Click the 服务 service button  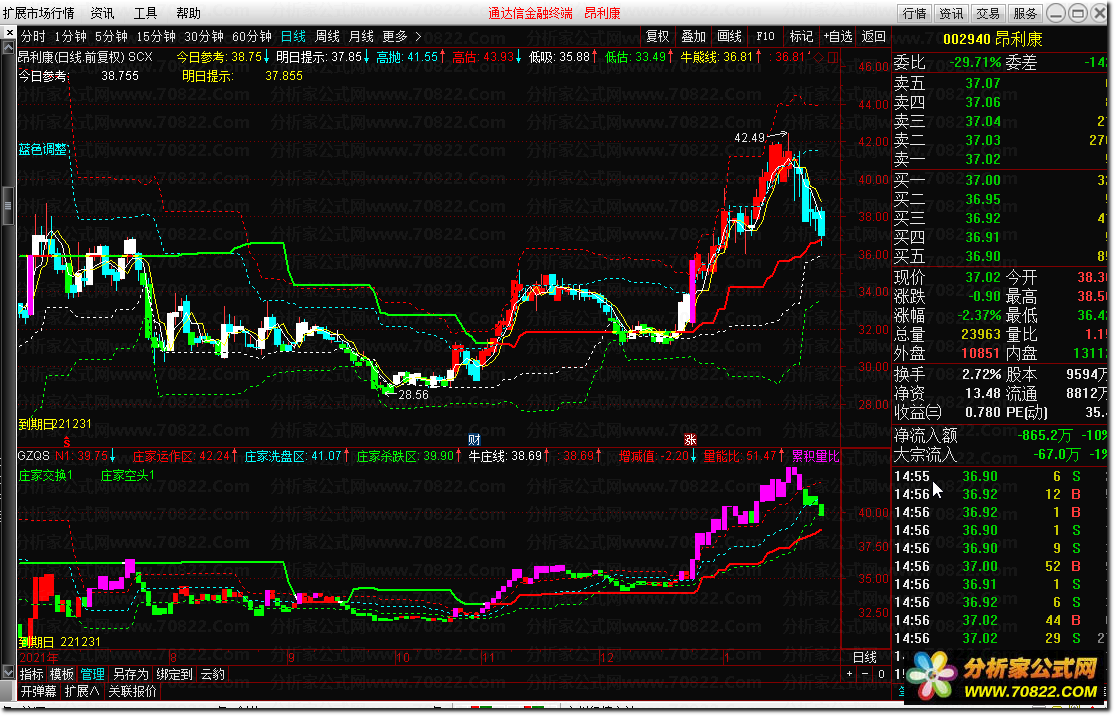pyautogui.click(x=1025, y=14)
